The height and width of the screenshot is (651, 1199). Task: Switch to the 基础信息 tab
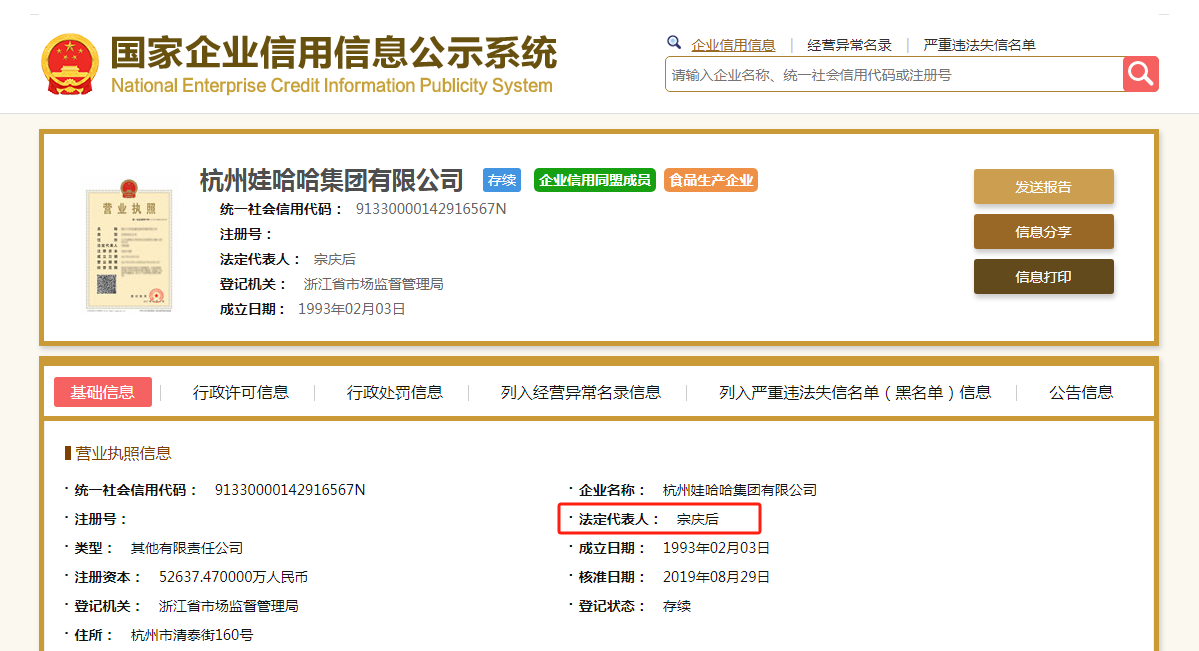tap(103, 392)
